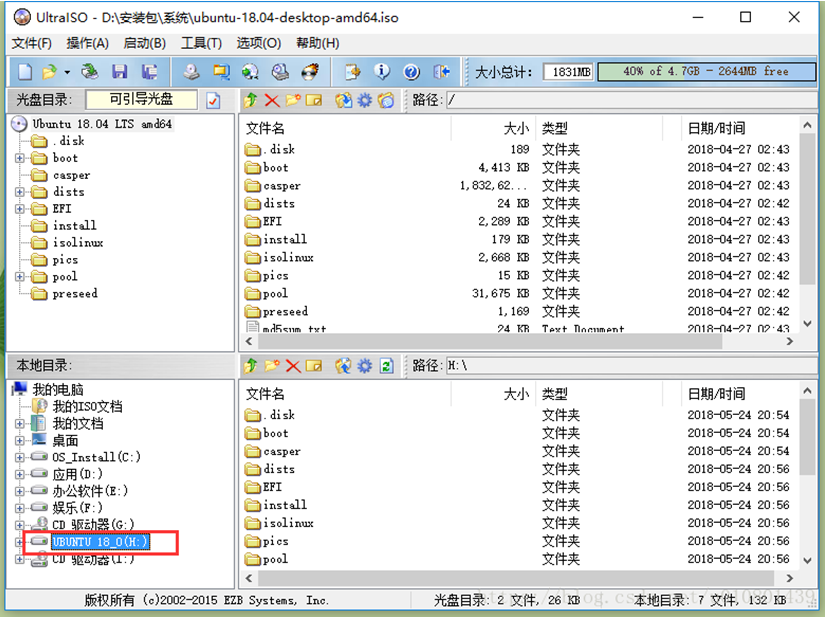Click the New file toolbar icon
825x617 pixels.
25,71
